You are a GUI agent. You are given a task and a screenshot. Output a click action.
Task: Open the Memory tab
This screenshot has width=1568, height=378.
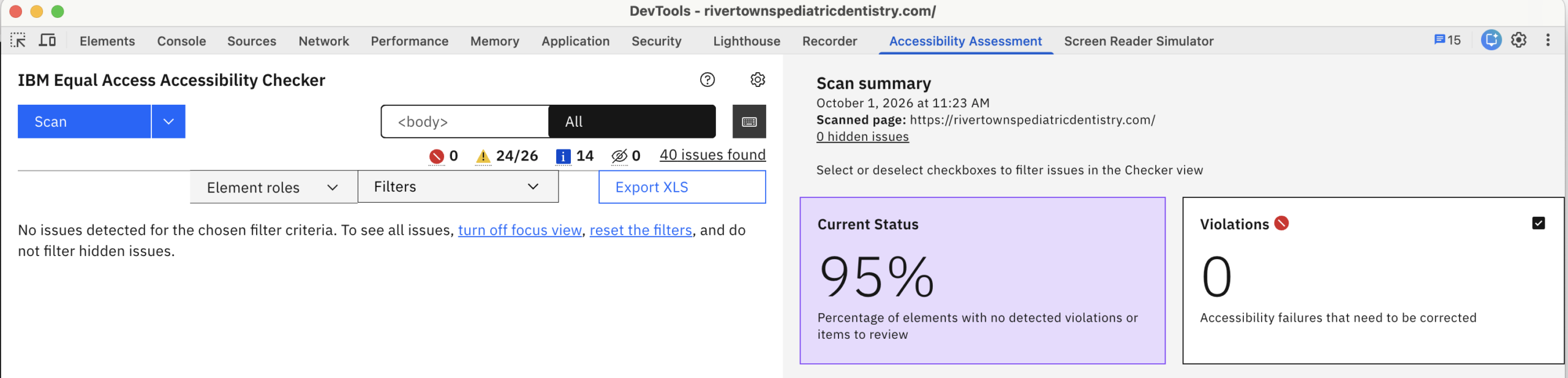click(x=494, y=41)
